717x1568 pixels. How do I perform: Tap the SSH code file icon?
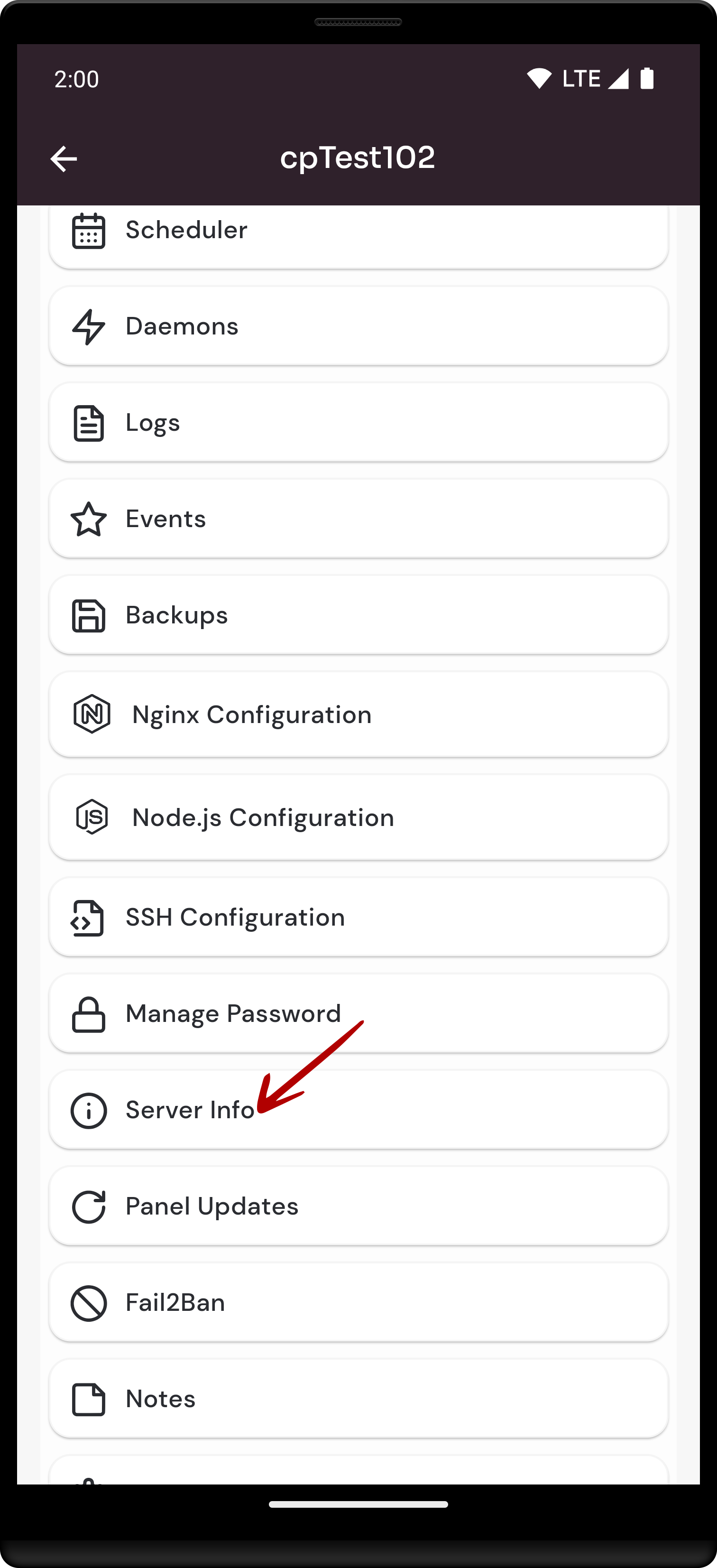coord(88,917)
